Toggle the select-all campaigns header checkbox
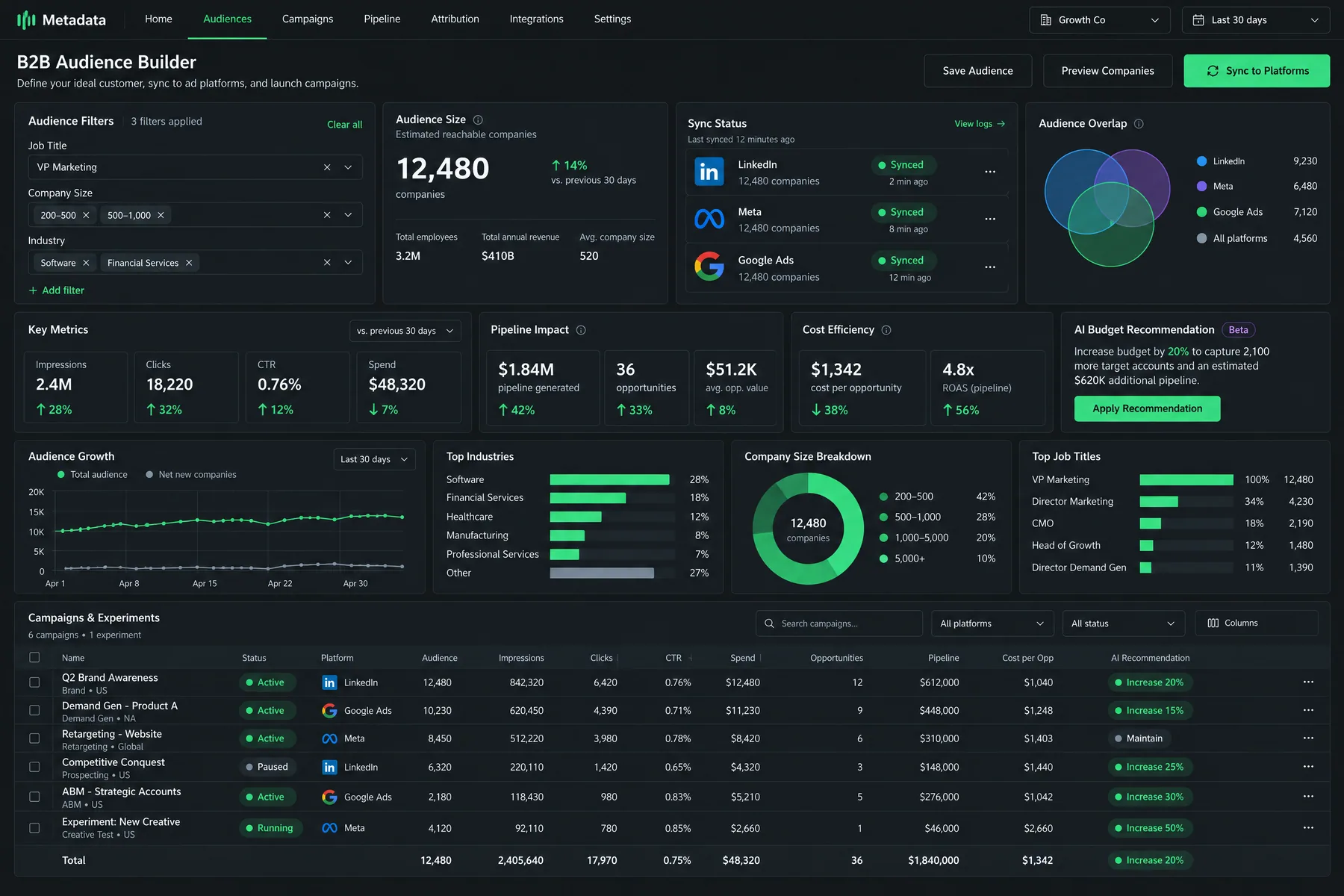Screen dimensions: 1344x896 coord(34,658)
